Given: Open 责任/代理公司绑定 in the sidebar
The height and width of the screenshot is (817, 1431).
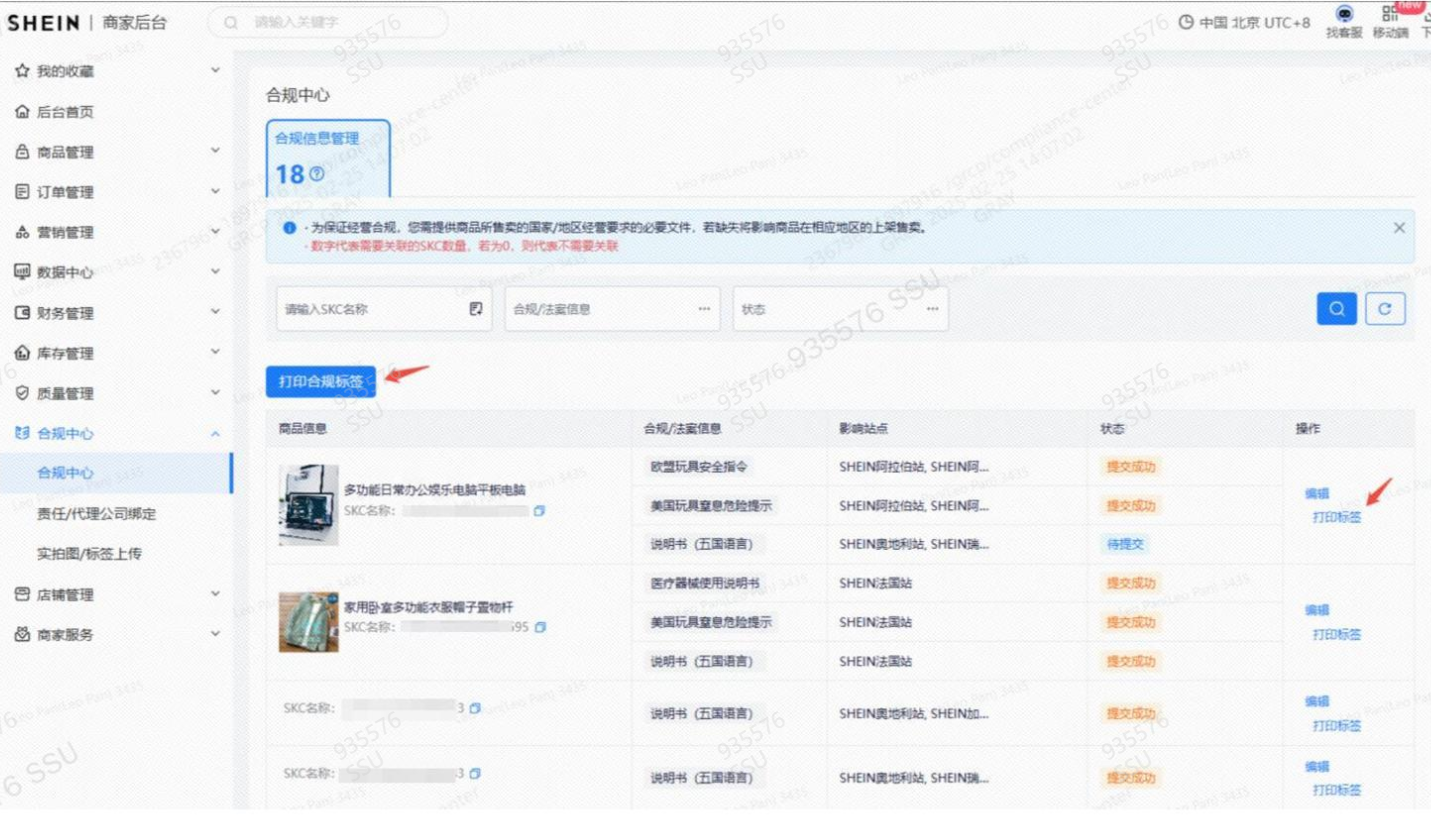Looking at the screenshot, I should click(x=96, y=514).
